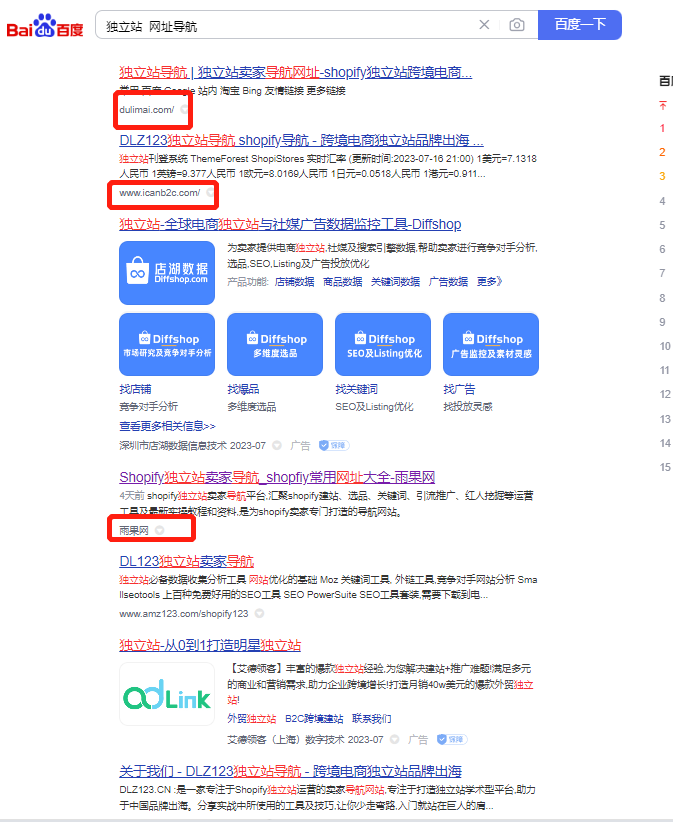The width and height of the screenshot is (673, 822).
Task: Open 商品数据 product feature link
Action: tap(343, 282)
